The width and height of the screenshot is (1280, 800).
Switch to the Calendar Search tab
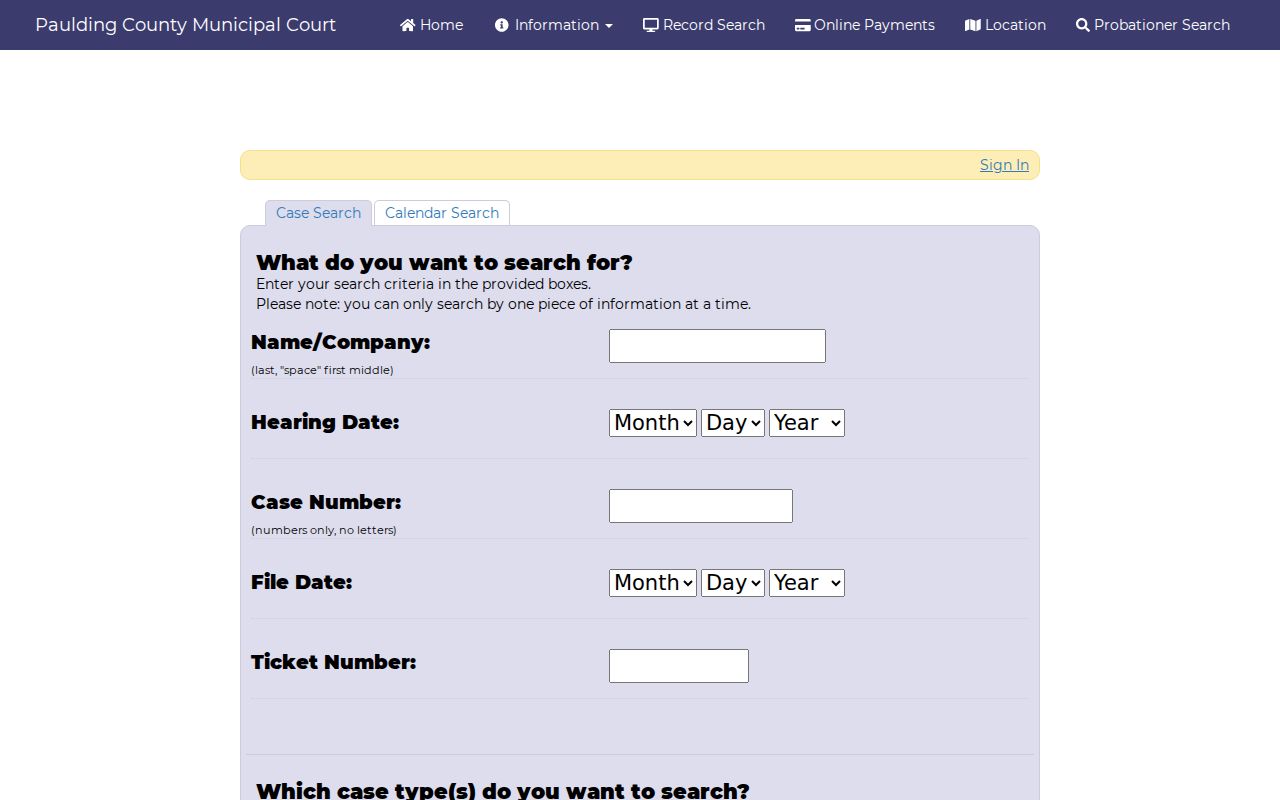coord(442,213)
